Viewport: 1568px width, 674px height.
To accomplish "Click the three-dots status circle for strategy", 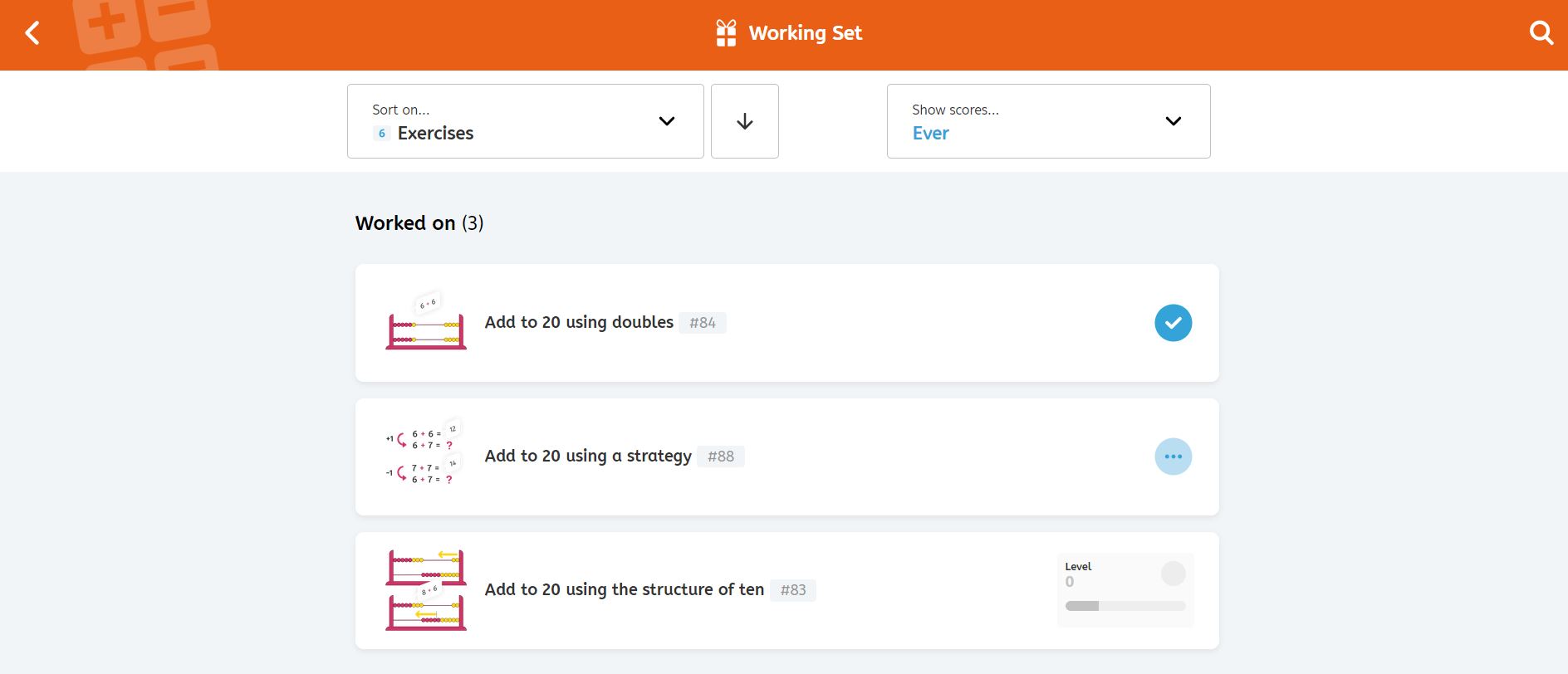I will 1173,457.
